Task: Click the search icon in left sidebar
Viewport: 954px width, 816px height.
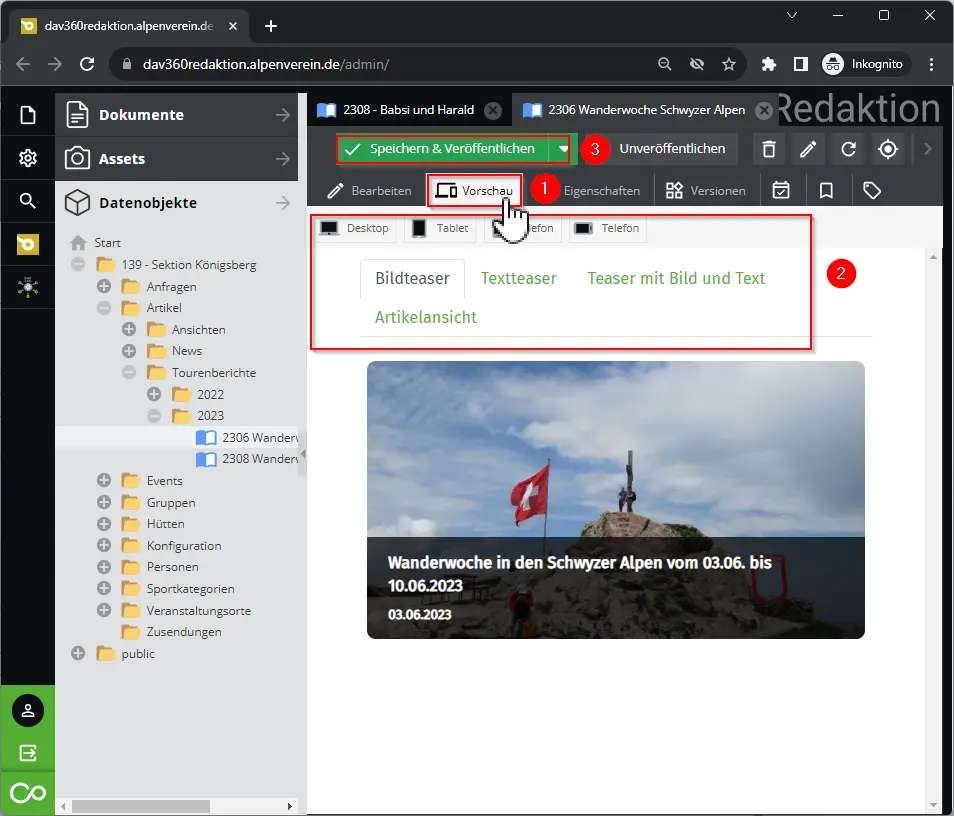Action: [28, 201]
